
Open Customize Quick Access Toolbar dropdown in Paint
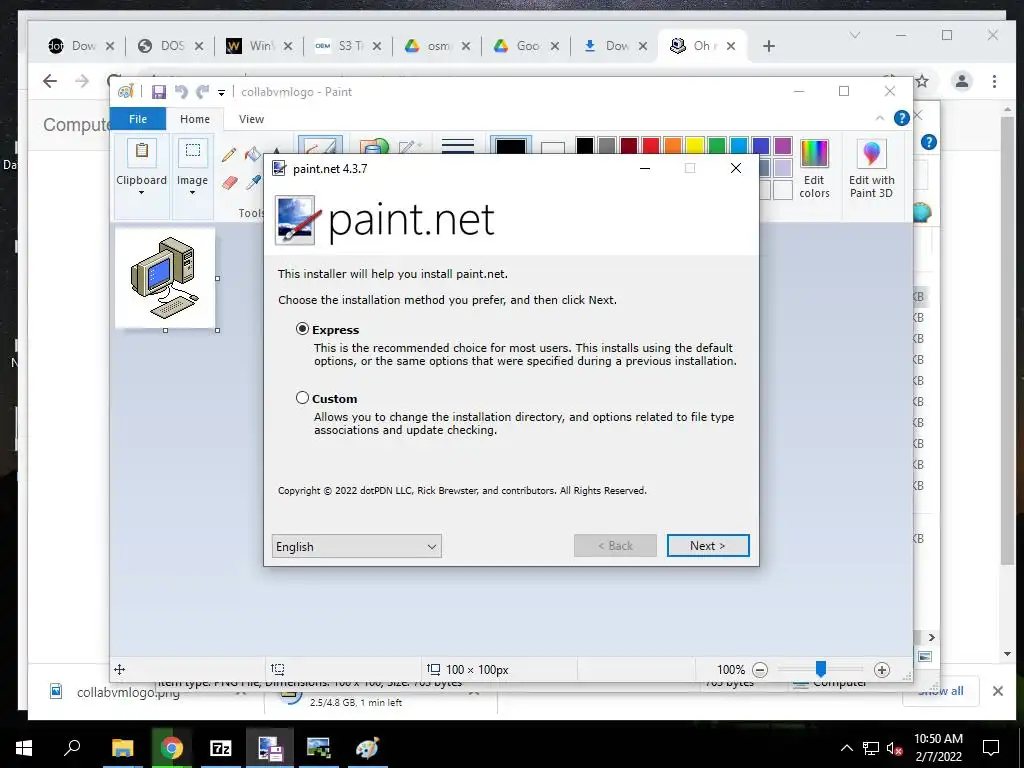221,93
